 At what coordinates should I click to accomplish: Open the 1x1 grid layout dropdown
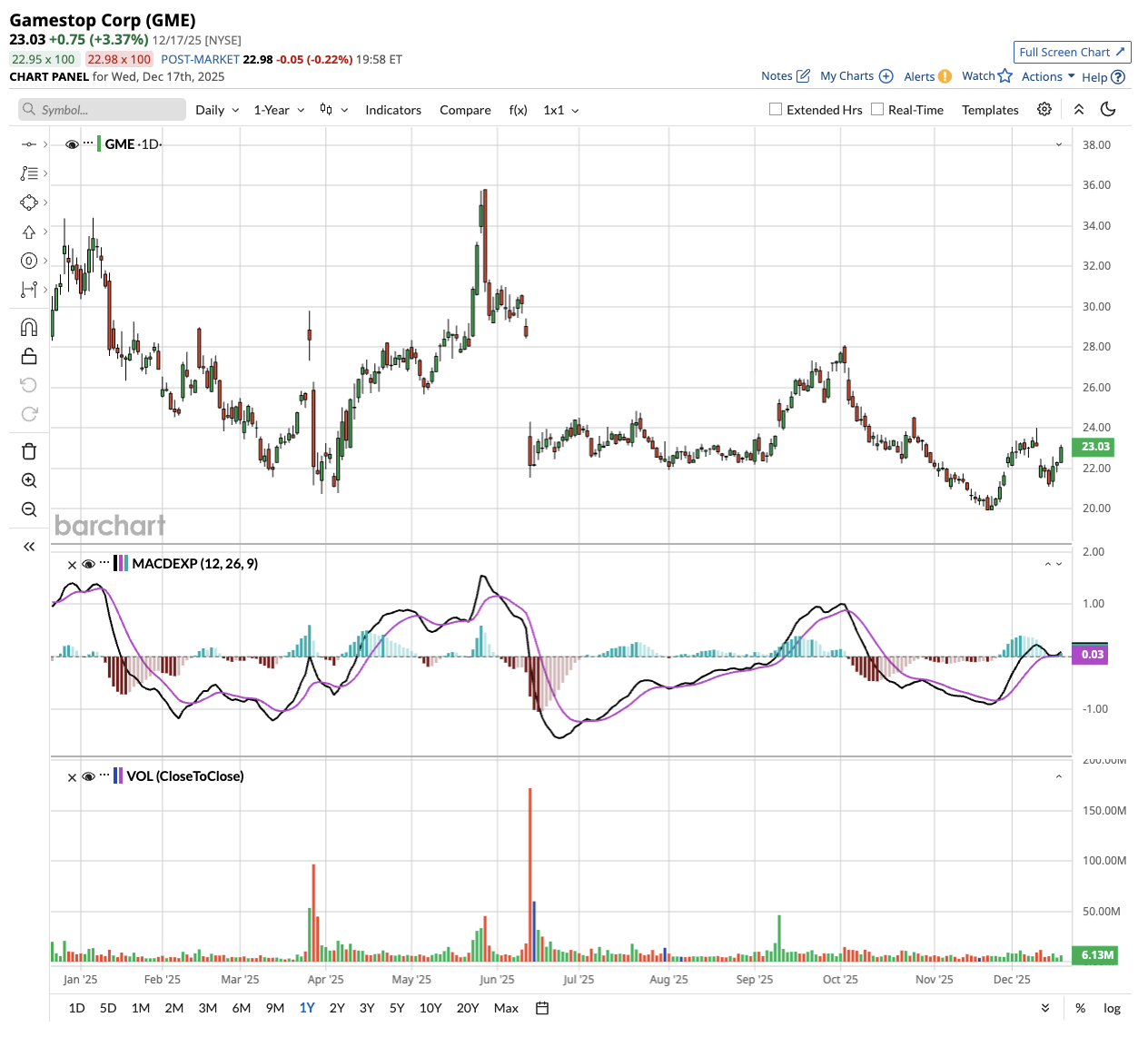tap(560, 110)
